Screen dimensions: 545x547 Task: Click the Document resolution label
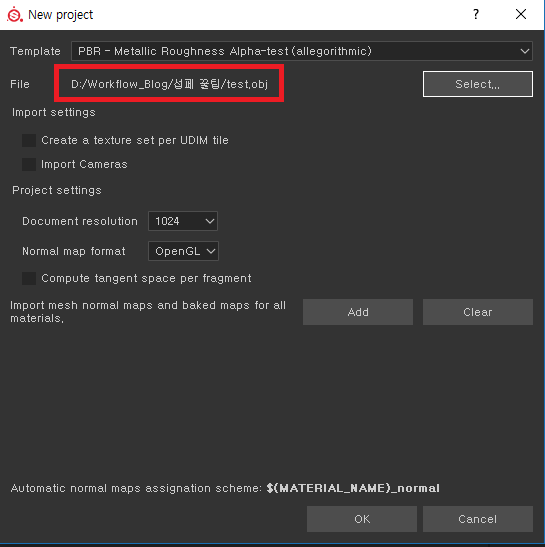pyautogui.click(x=80, y=221)
